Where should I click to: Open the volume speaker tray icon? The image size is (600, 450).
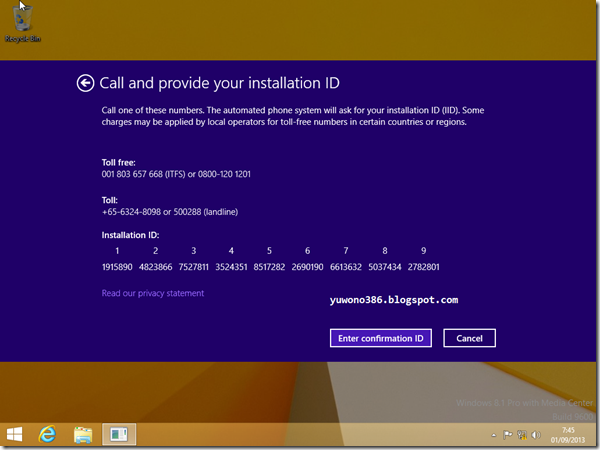pyautogui.click(x=536, y=435)
